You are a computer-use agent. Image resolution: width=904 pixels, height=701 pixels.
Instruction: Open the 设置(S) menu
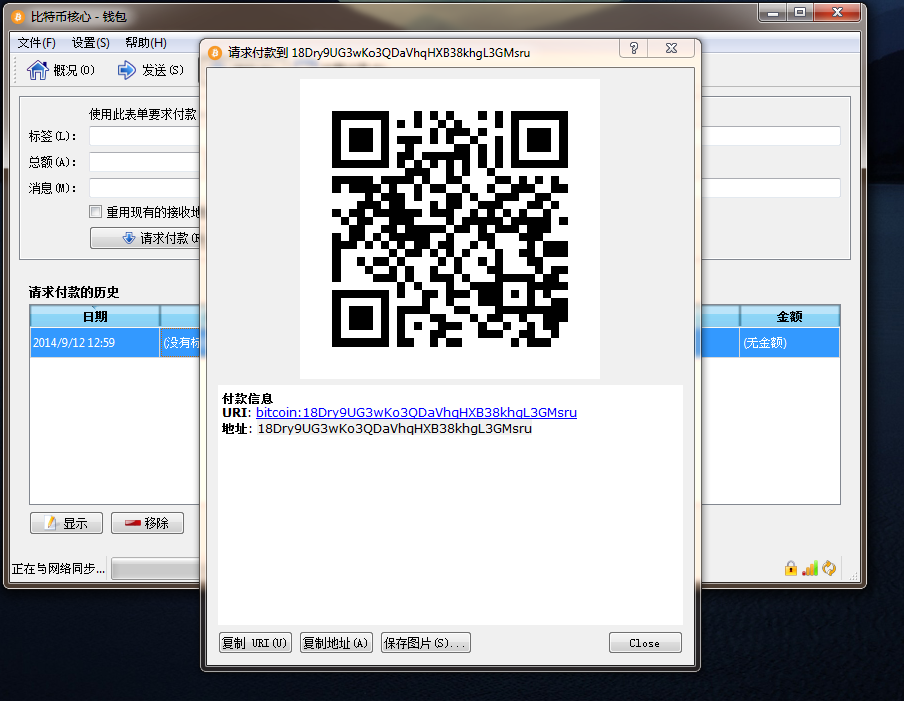(x=91, y=43)
